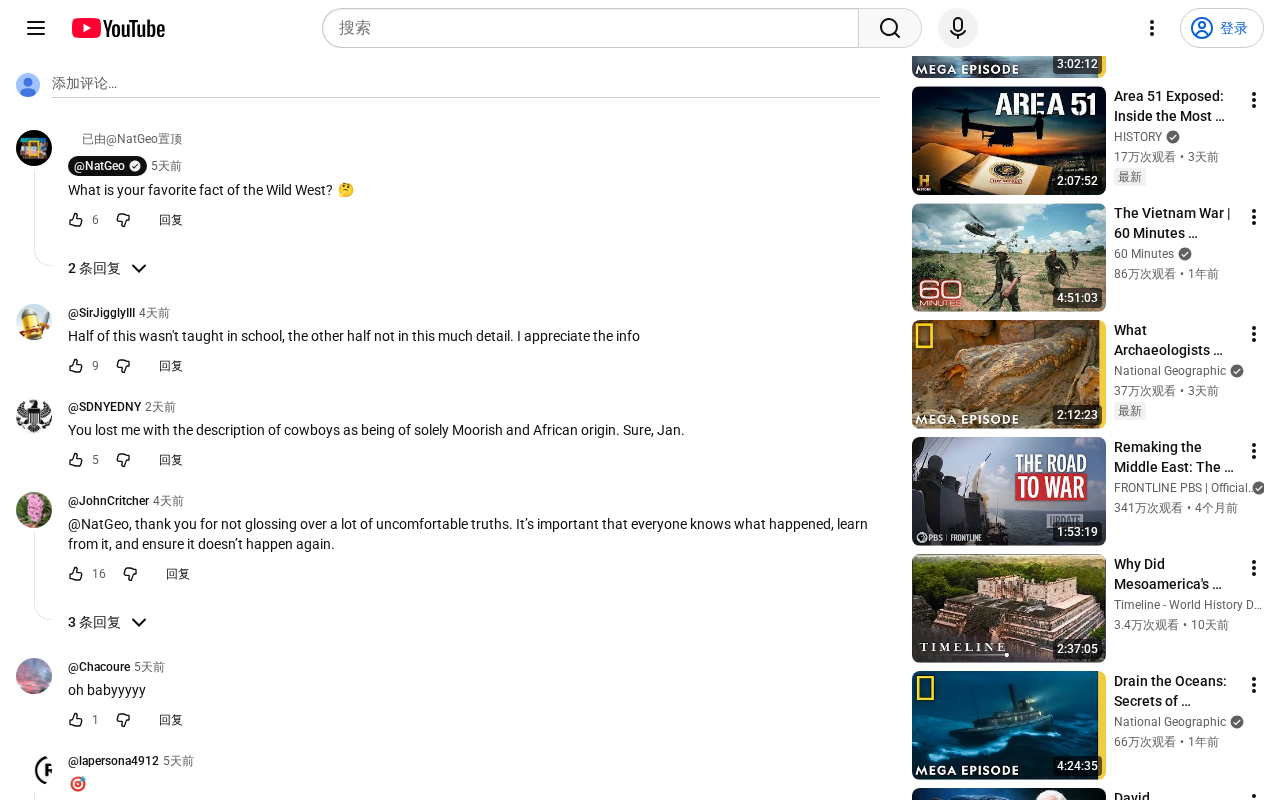Like the @SirJigglyIII comment
This screenshot has width=1280, height=800.
76,366
